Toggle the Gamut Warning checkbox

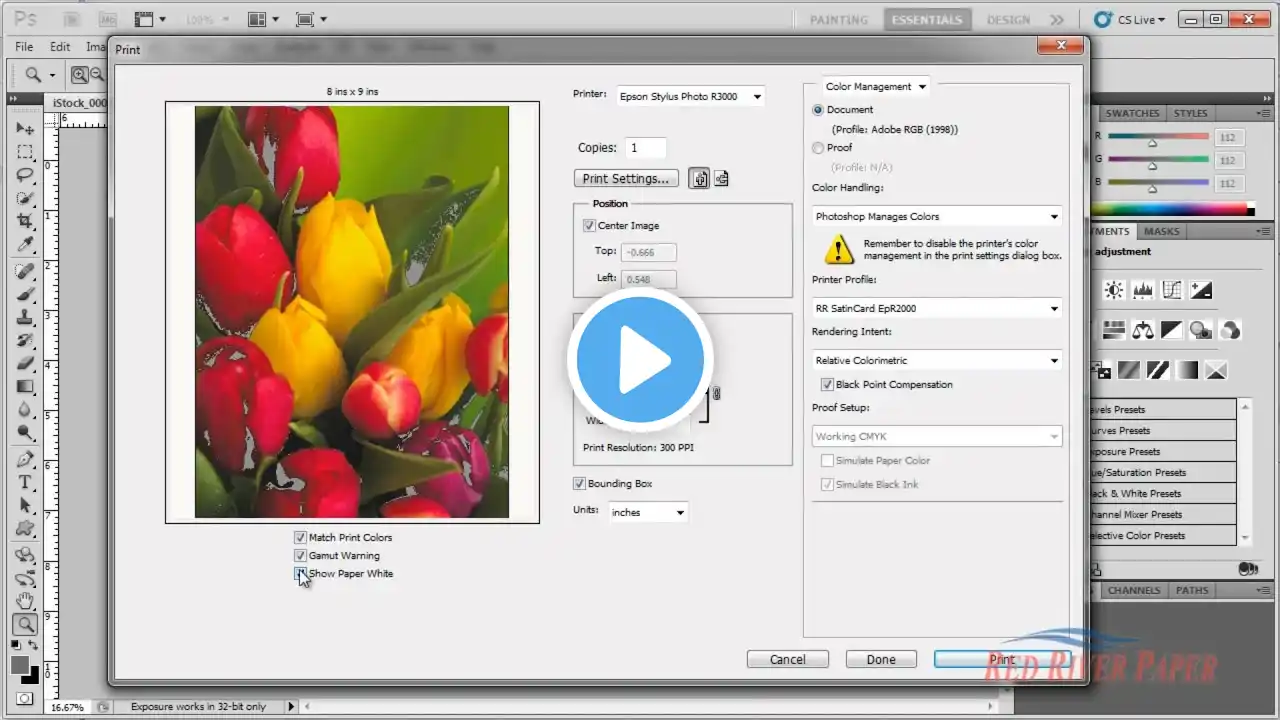pyautogui.click(x=300, y=556)
